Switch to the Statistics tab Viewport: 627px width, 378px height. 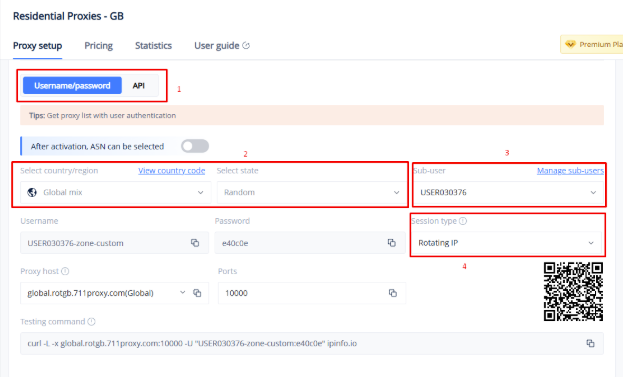[x=154, y=46]
